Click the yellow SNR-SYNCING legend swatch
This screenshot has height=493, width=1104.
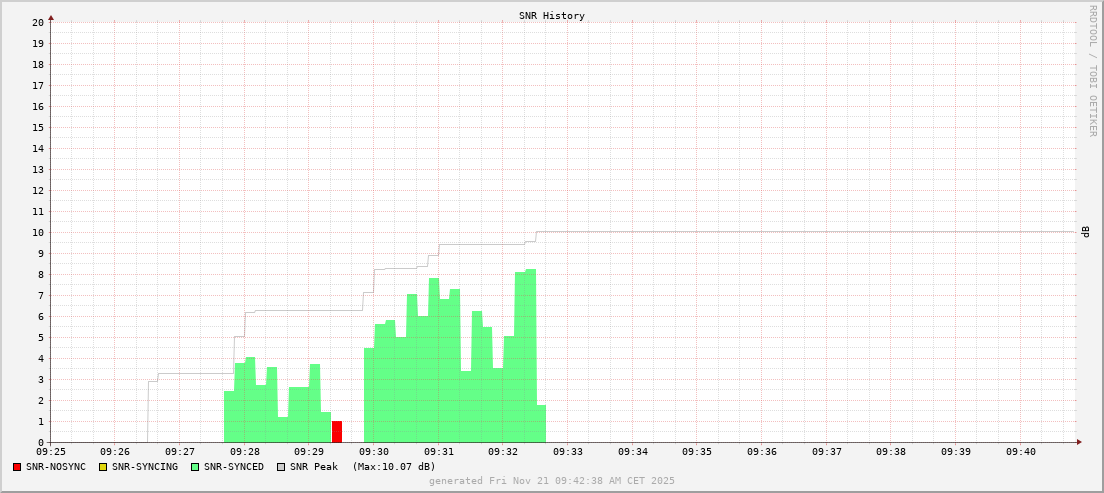(103, 467)
